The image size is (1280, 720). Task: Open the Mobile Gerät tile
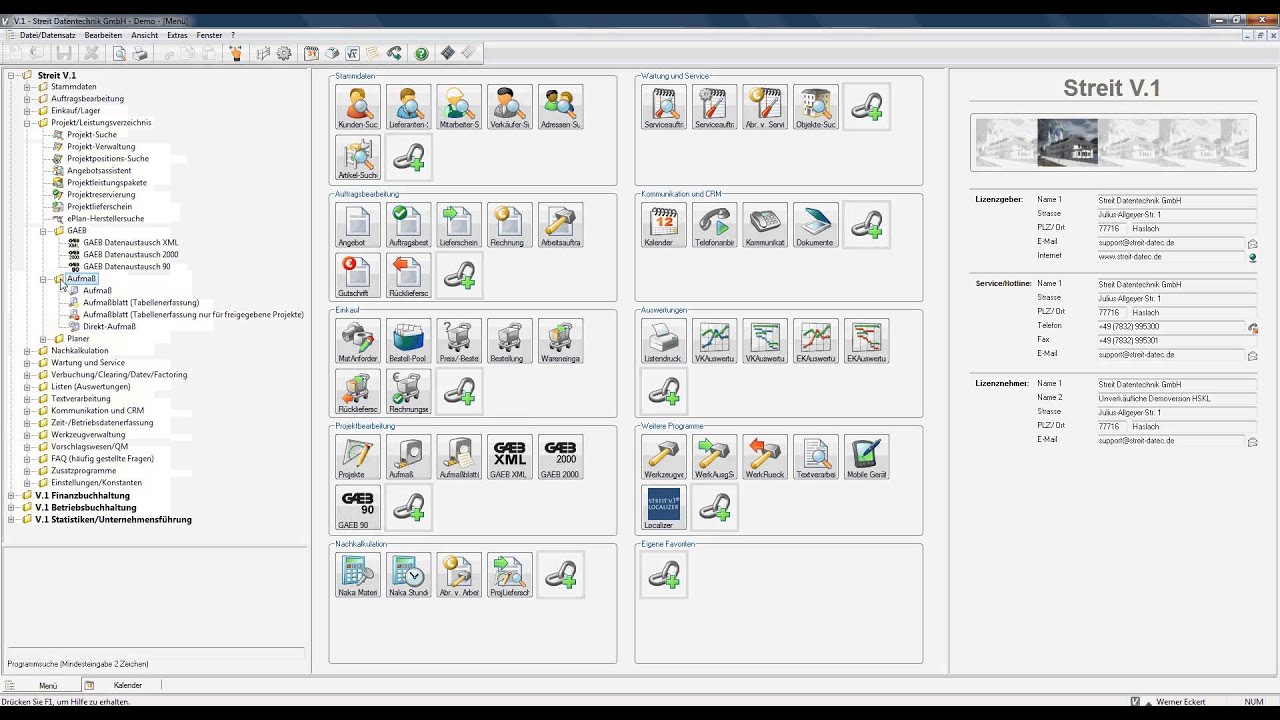(x=866, y=457)
